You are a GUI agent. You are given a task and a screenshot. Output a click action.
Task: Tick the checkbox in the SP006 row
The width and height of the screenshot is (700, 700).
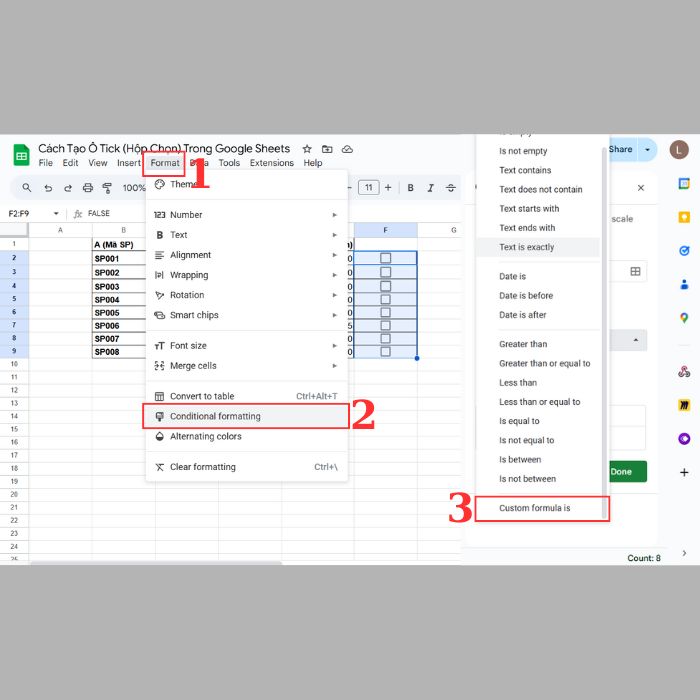(385, 325)
